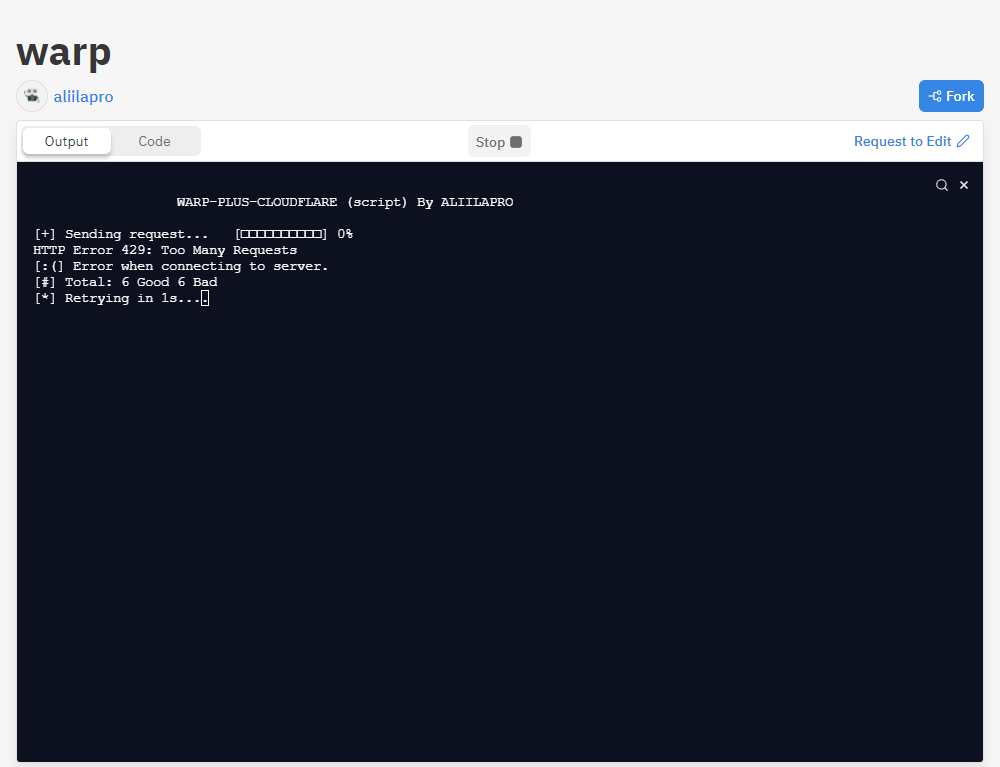Select HTTP Error 429 line
The width and height of the screenshot is (1000, 767).
coord(165,250)
